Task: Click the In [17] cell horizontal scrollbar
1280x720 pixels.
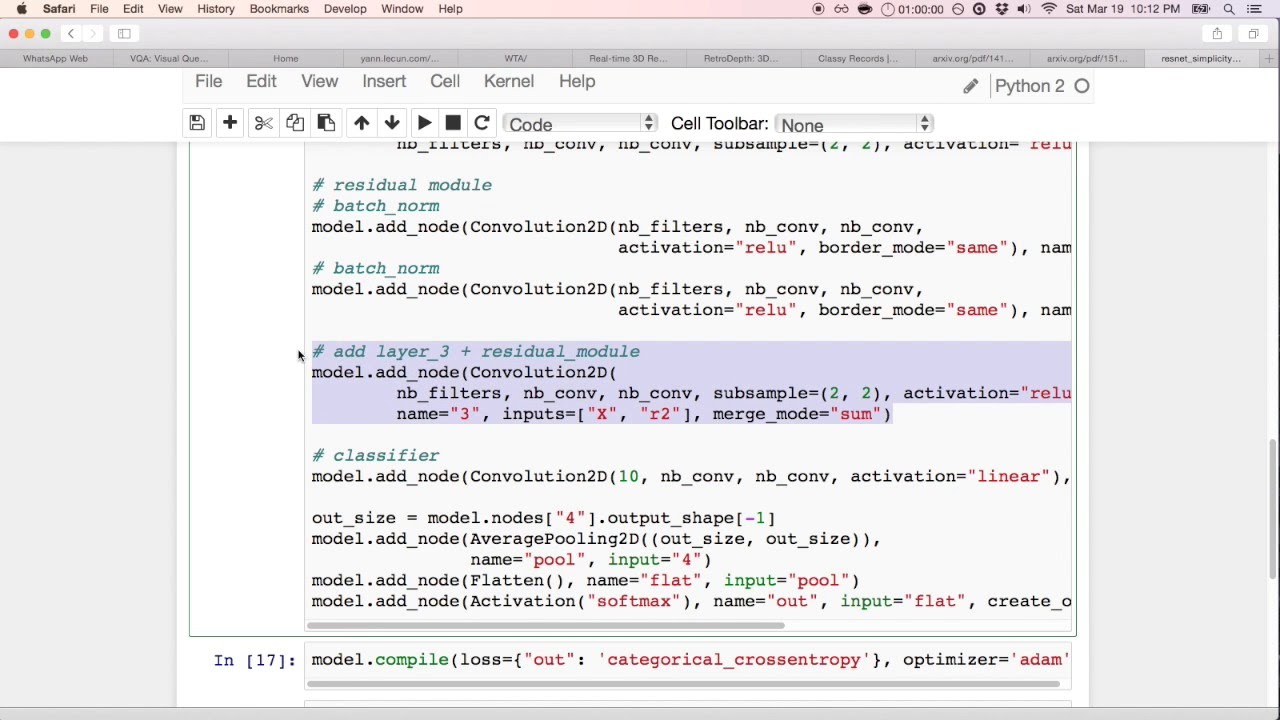Action: click(x=682, y=684)
